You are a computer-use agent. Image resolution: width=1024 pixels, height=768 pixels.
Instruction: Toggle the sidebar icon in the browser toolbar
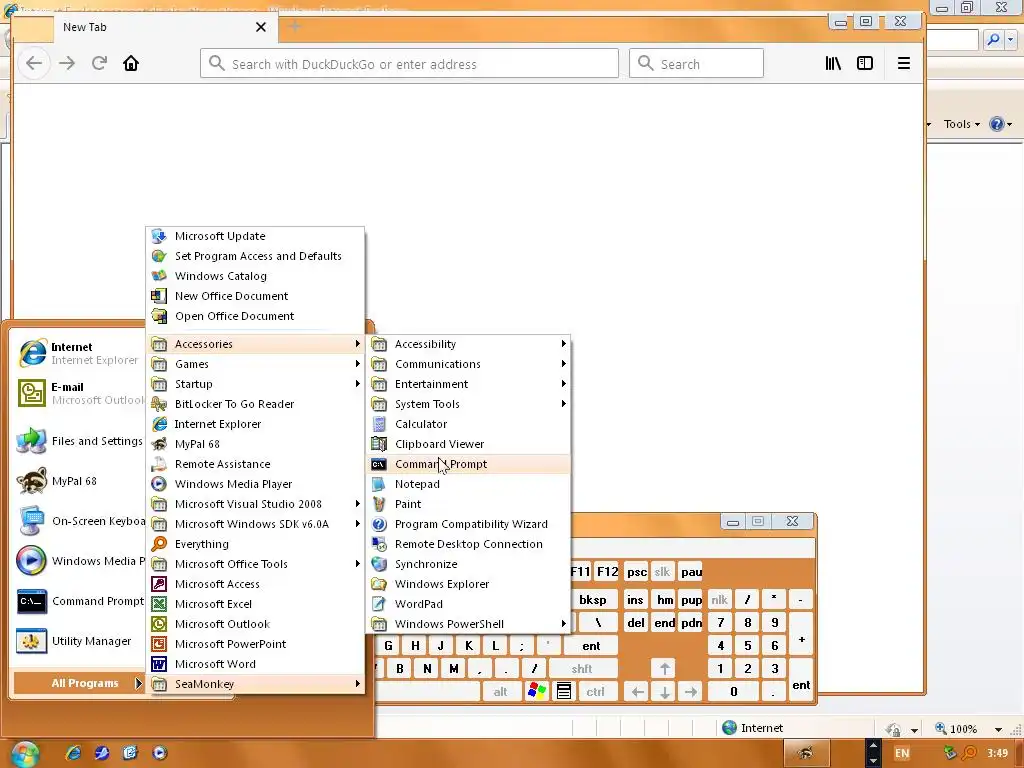pyautogui.click(x=865, y=63)
